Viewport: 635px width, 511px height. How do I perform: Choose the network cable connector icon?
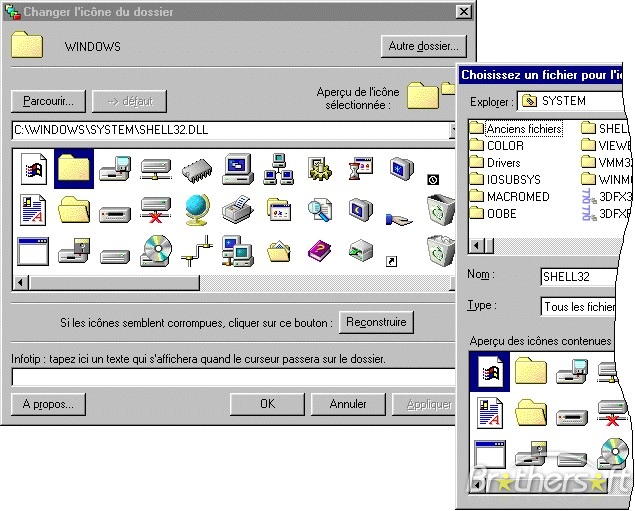tap(197, 251)
